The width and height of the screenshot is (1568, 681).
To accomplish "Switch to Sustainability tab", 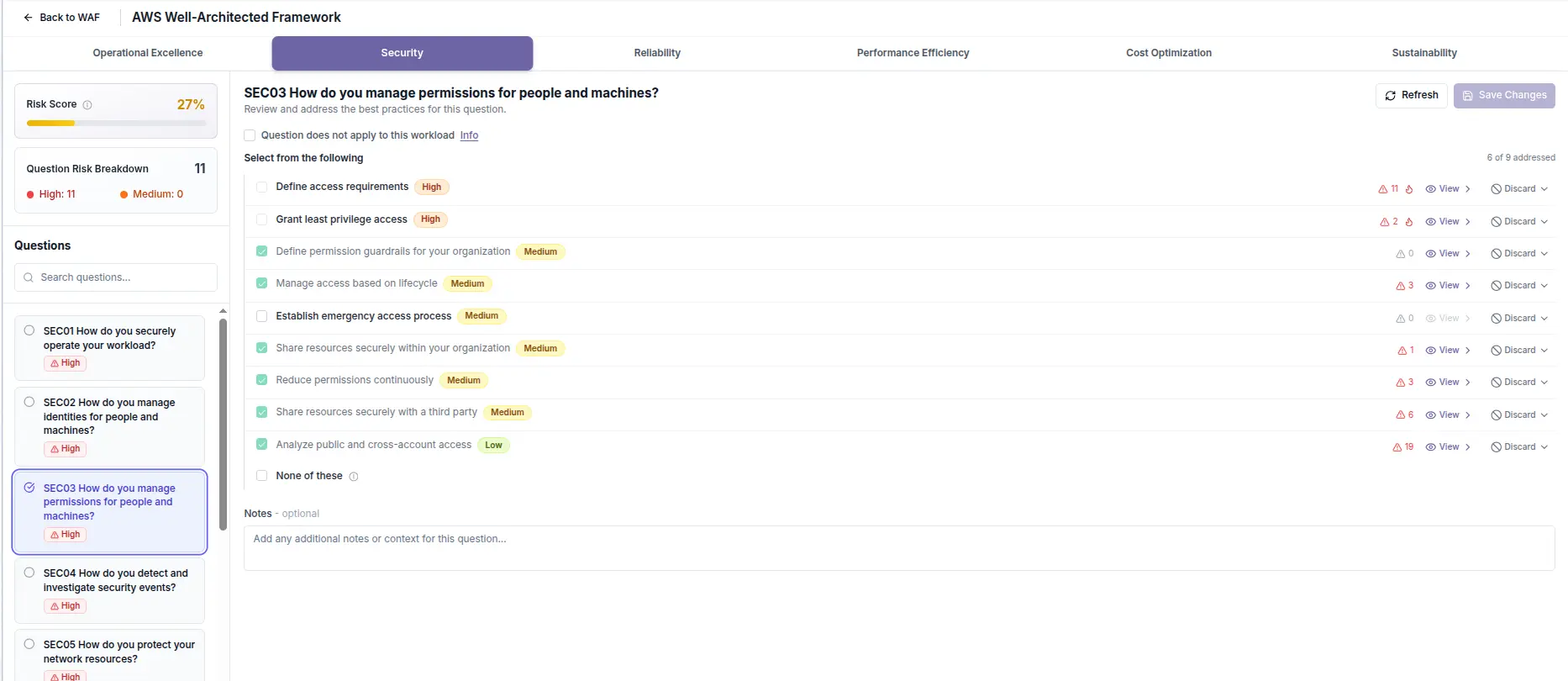I will [x=1424, y=53].
